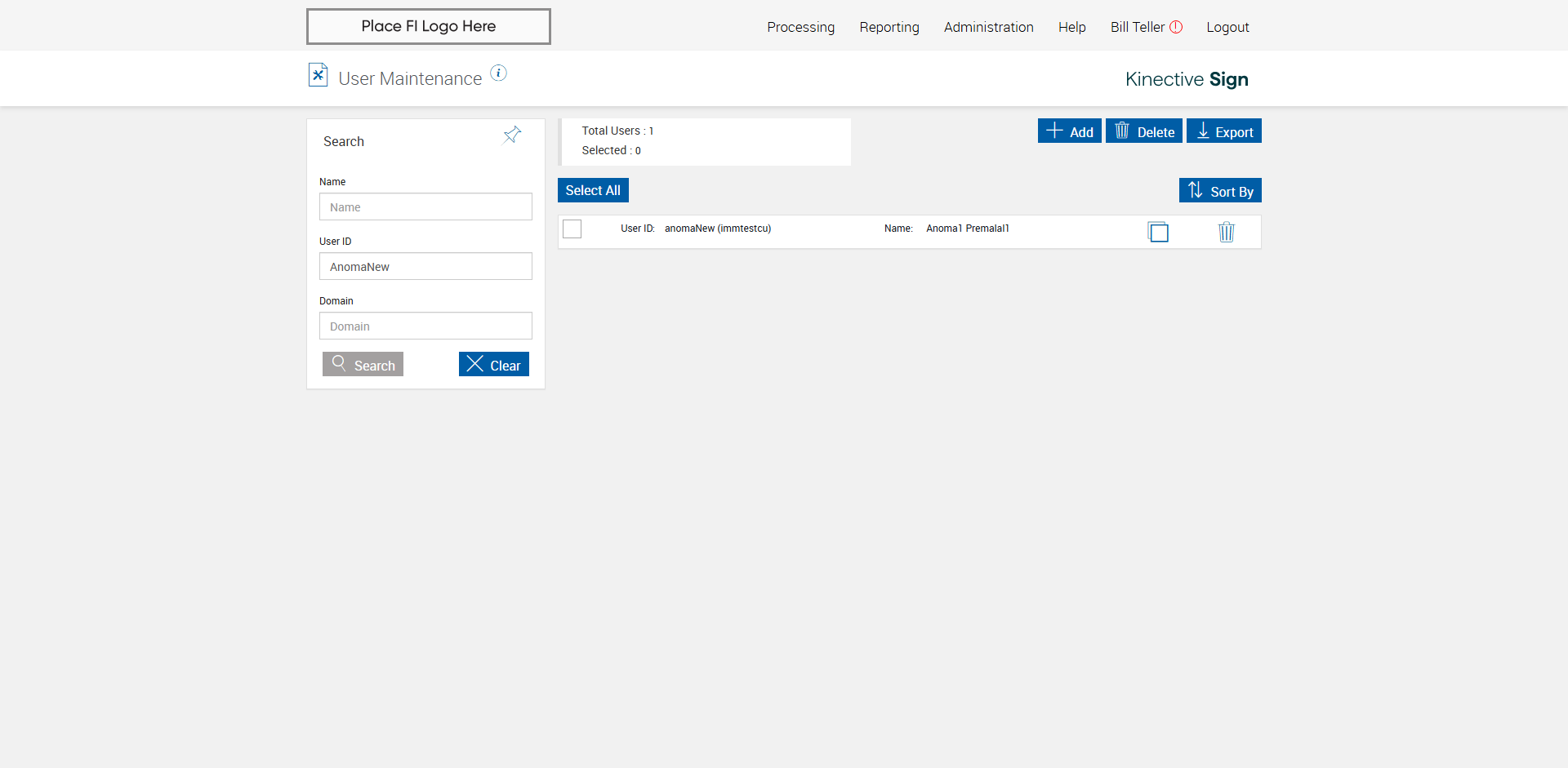Click the Kinective Sign brand text
This screenshot has height=768, width=1568.
point(1187,79)
